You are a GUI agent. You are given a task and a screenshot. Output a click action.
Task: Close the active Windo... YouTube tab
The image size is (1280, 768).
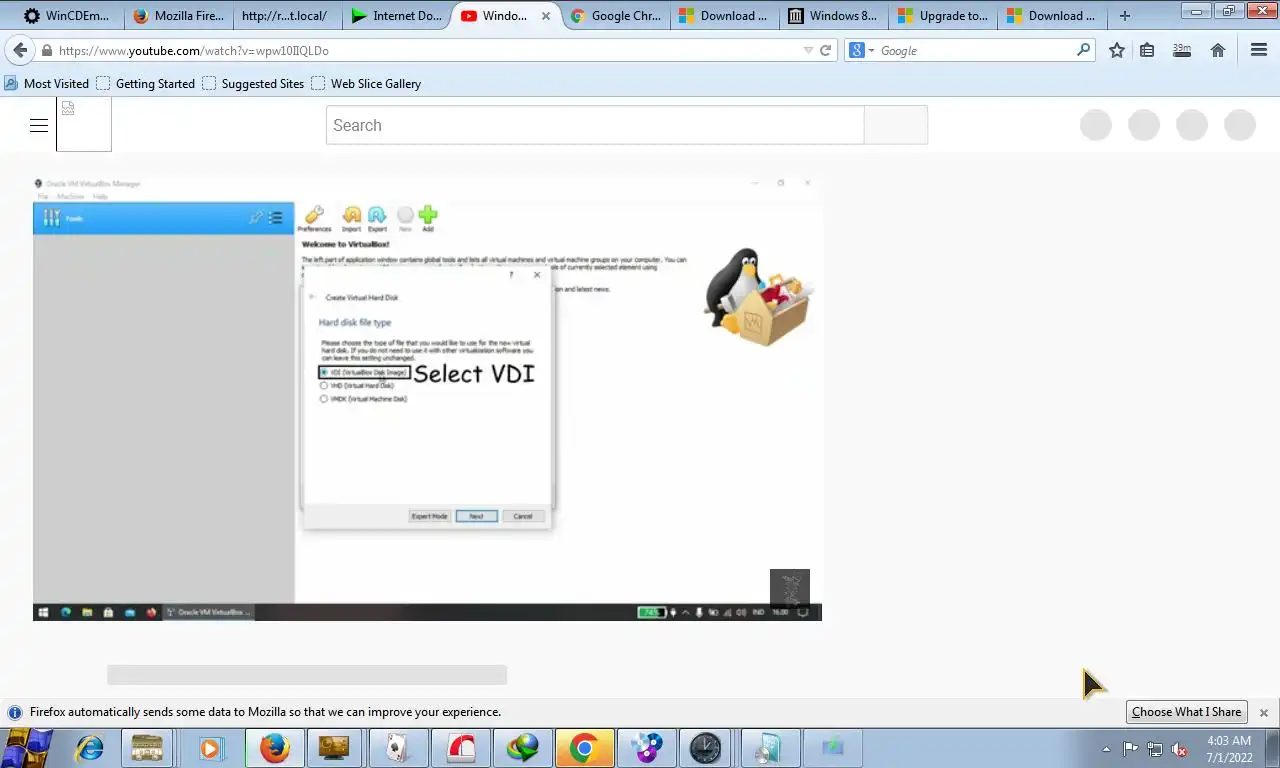coord(545,16)
